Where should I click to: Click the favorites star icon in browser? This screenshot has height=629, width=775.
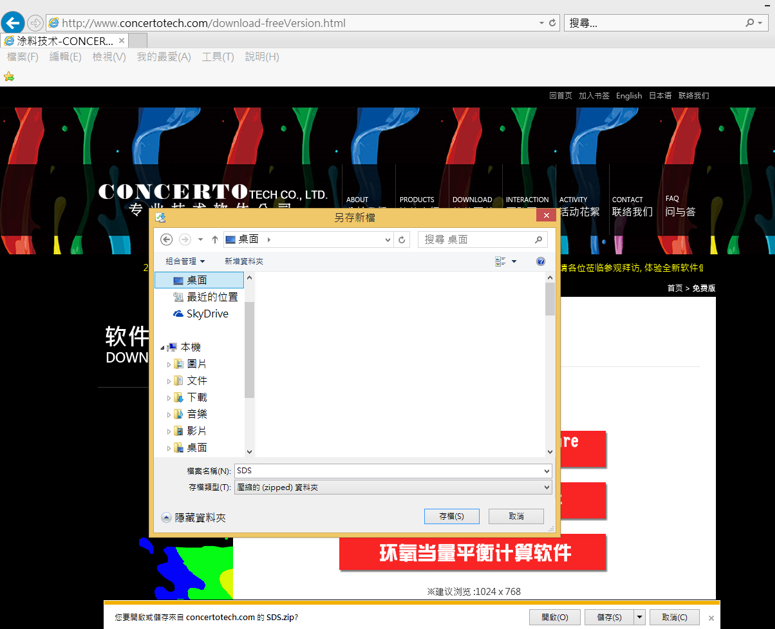click(9, 76)
